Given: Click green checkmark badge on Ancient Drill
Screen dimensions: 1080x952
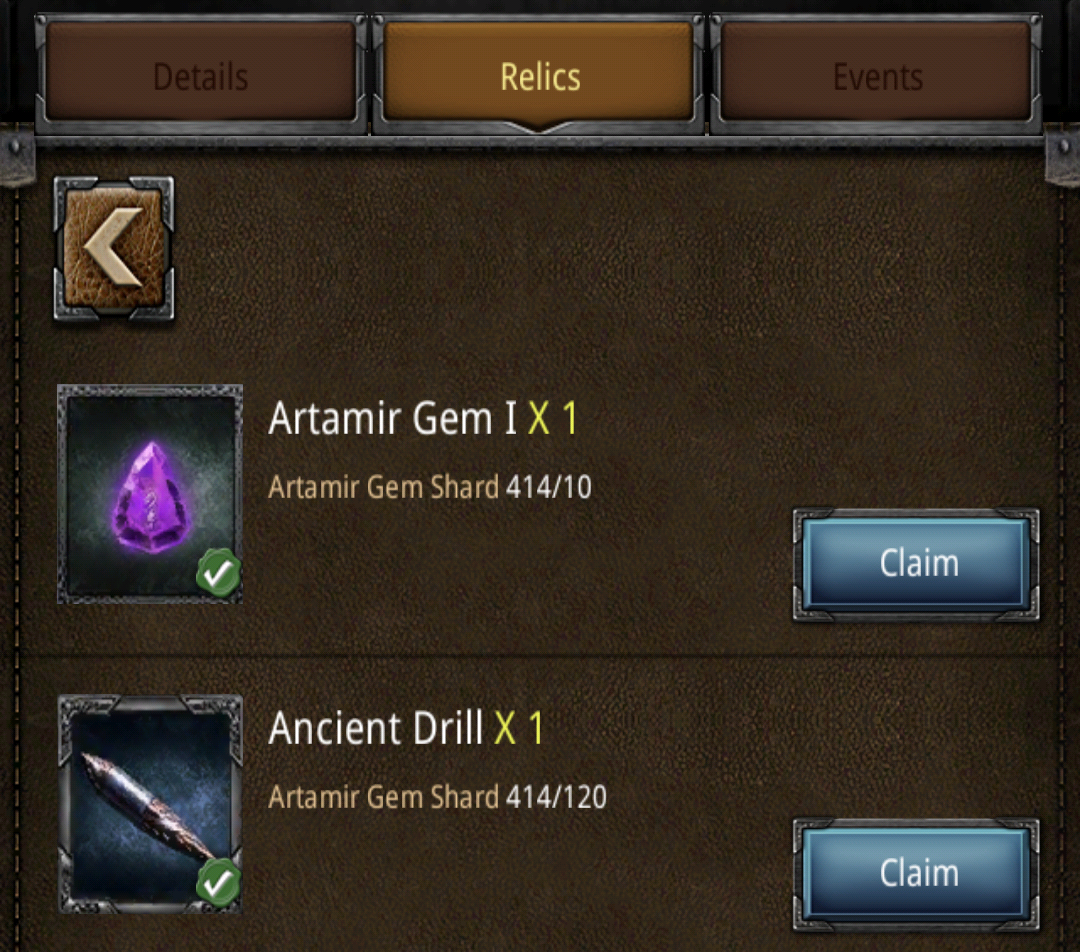Looking at the screenshot, I should point(218,882).
